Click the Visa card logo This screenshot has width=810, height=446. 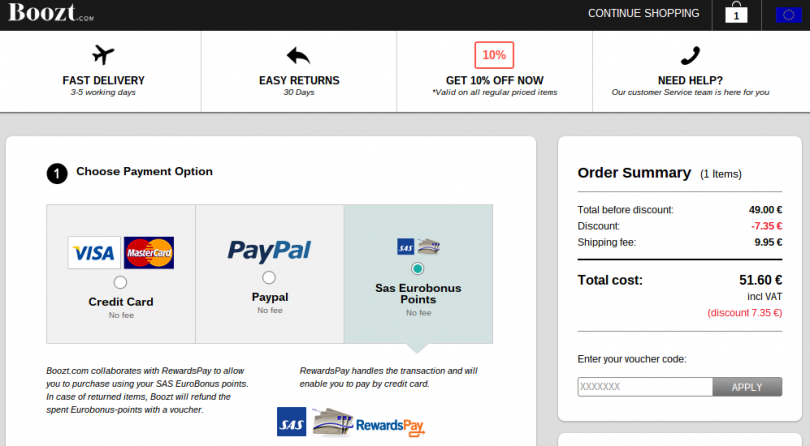pyautogui.click(x=94, y=253)
